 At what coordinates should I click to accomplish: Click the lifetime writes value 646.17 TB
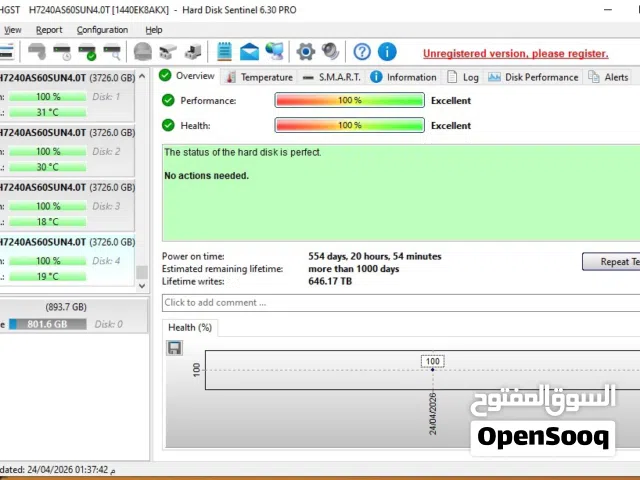pyautogui.click(x=330, y=281)
